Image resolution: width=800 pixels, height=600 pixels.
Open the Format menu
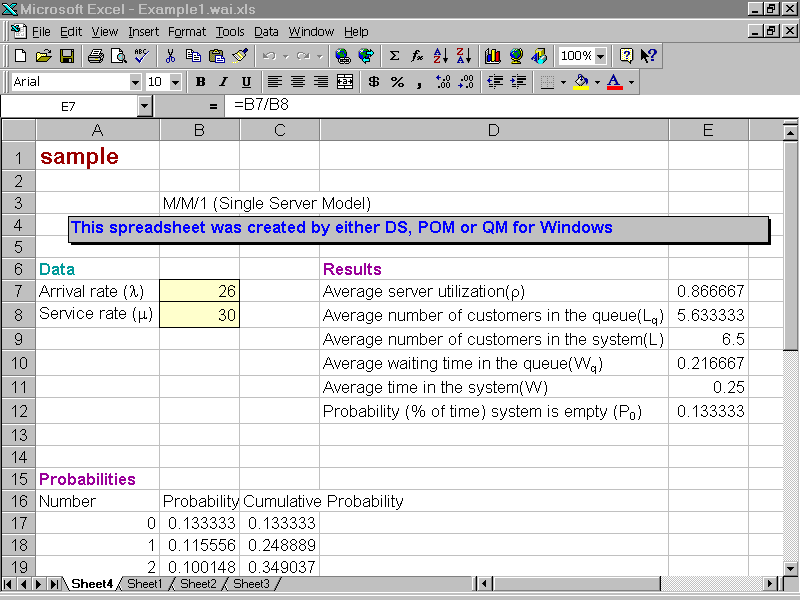[187, 32]
